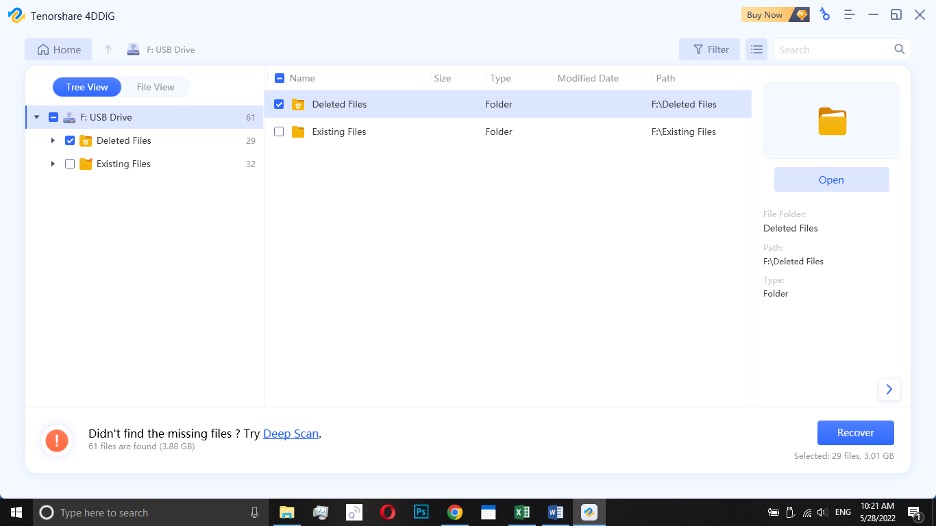This screenshot has height=526, width=936.
Task: Uncheck Deleted Files row in file list
Action: [279, 104]
